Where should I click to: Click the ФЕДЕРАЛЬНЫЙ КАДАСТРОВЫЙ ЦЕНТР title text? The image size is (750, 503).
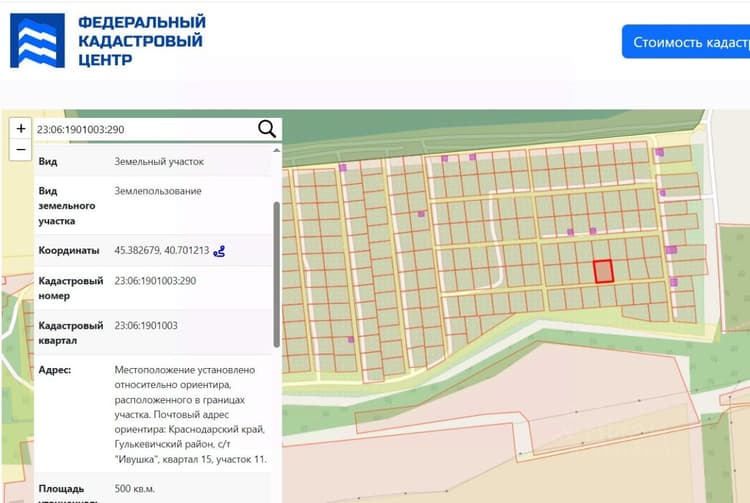click(142, 41)
